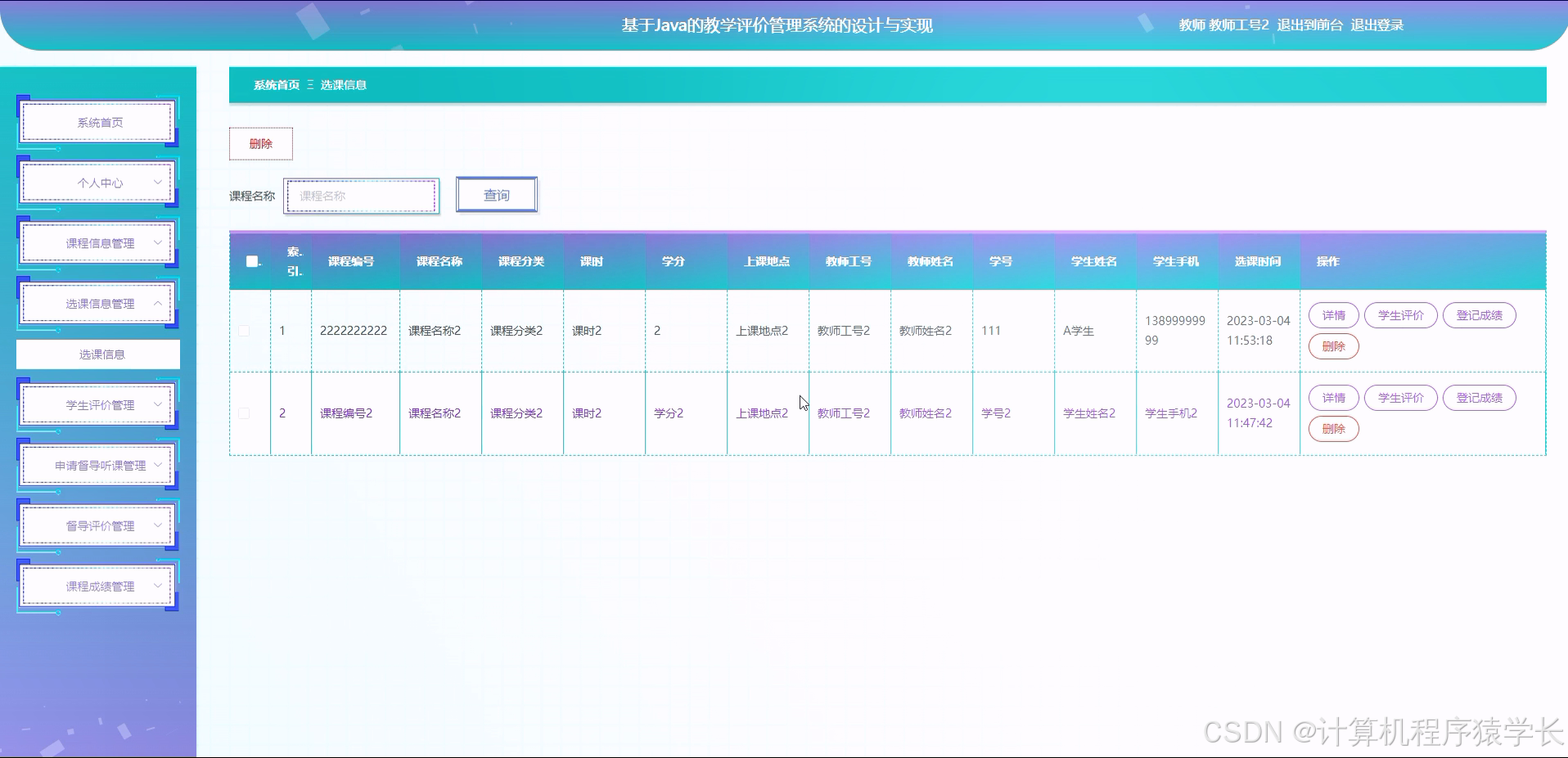This screenshot has width=1568, height=758.
Task: Expand the 课程成绩管理 menu chevron
Action: point(158,587)
